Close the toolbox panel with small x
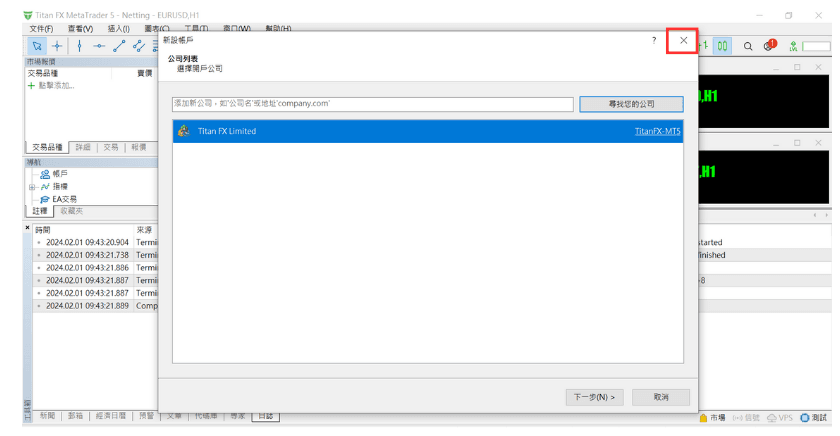840x436 pixels. [27, 228]
